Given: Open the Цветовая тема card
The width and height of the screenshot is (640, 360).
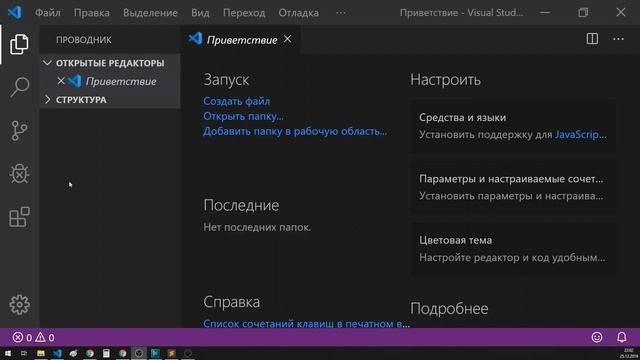Looking at the screenshot, I should pyautogui.click(x=513, y=249).
